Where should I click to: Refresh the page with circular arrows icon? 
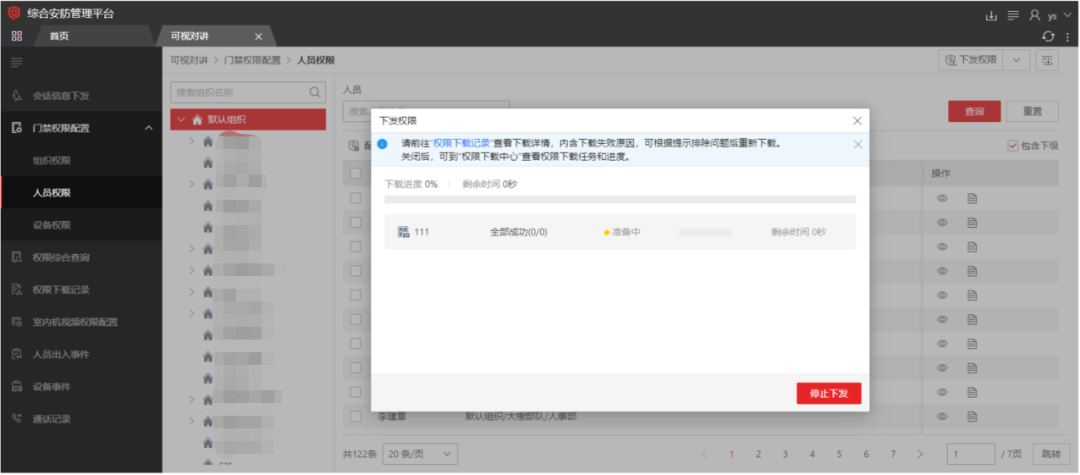(x=1048, y=36)
